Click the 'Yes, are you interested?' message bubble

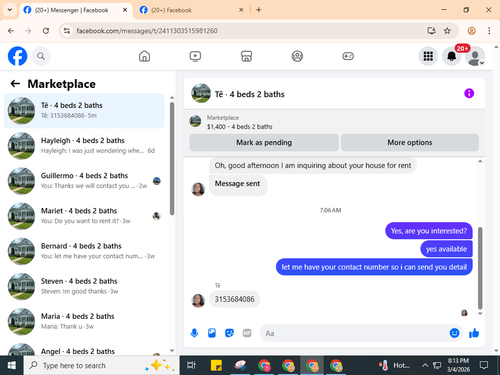pos(429,231)
